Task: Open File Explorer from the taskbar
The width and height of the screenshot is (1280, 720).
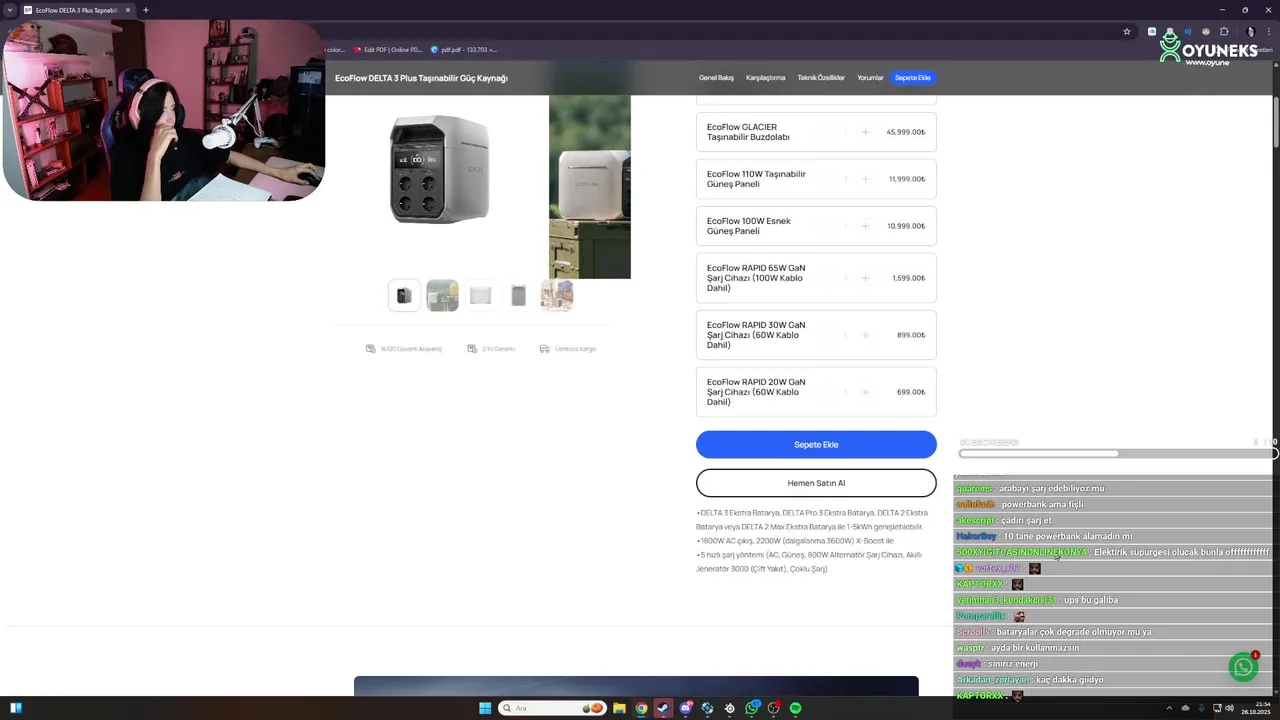Action: [x=619, y=708]
